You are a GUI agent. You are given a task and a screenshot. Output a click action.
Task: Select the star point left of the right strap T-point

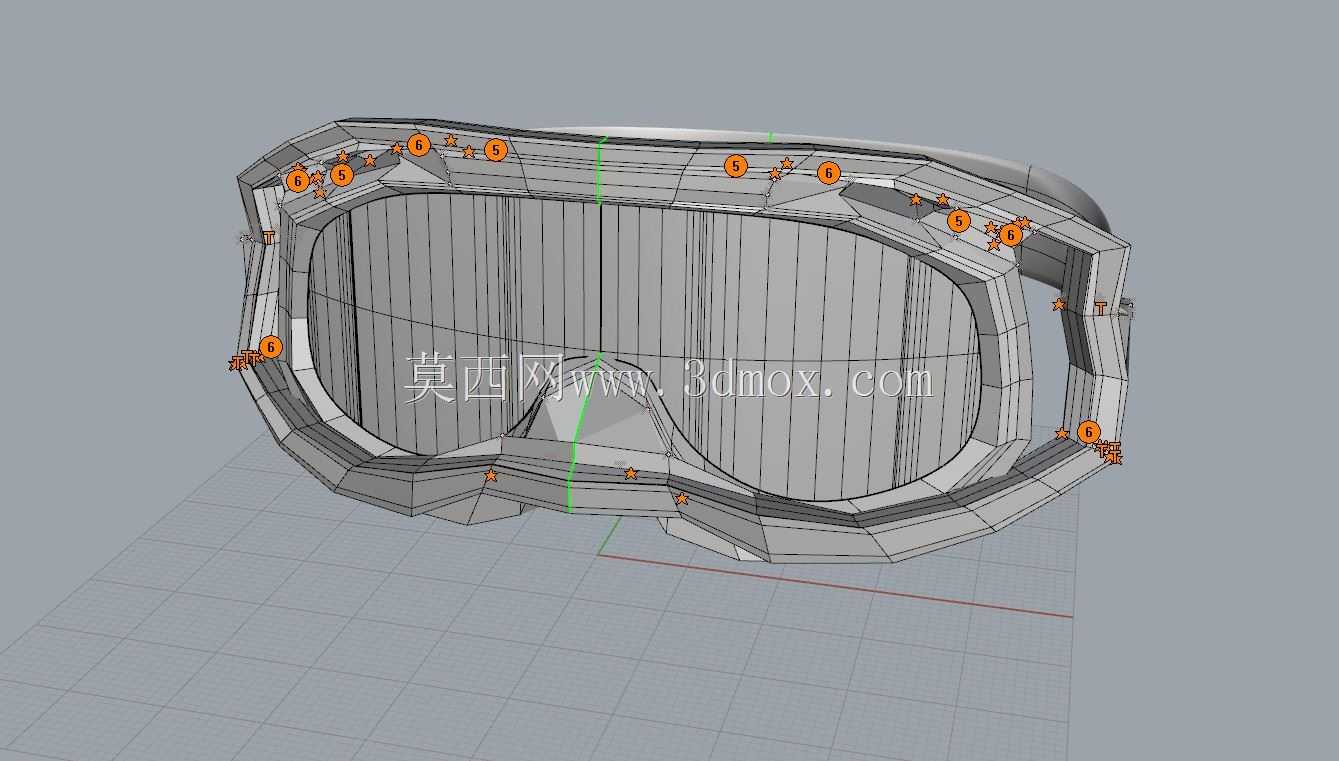point(1059,304)
